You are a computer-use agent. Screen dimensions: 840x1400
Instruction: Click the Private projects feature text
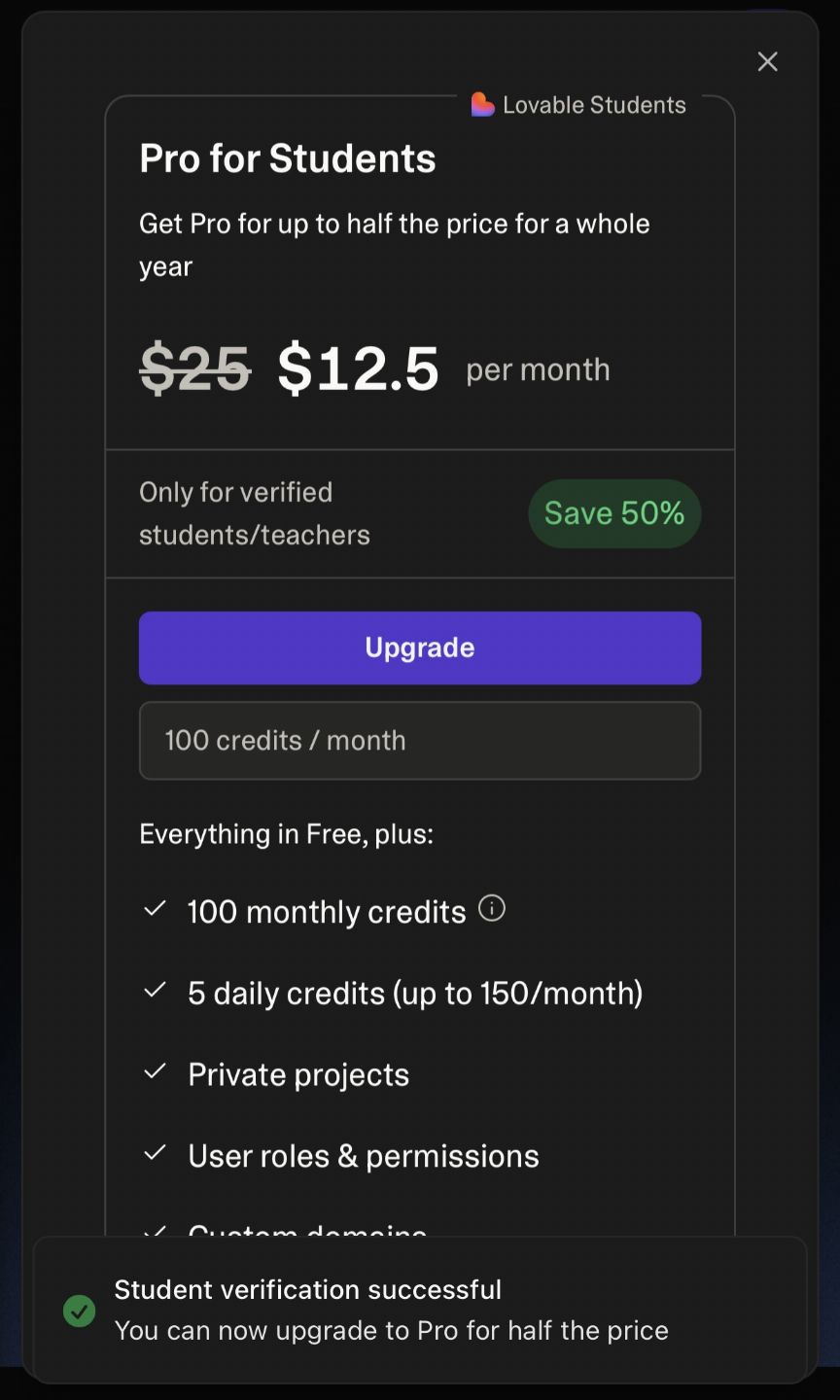(298, 1074)
